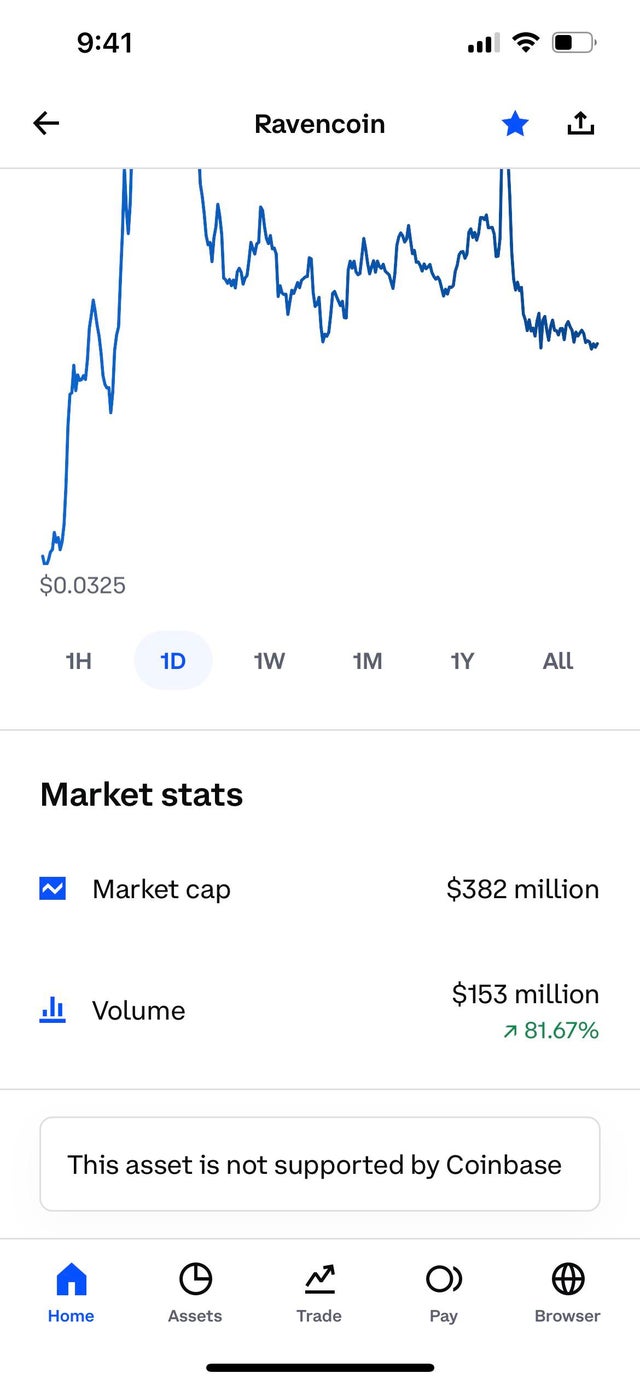The image size is (640, 1385).
Task: Tap the asset not supported notice
Action: [x=320, y=1164]
